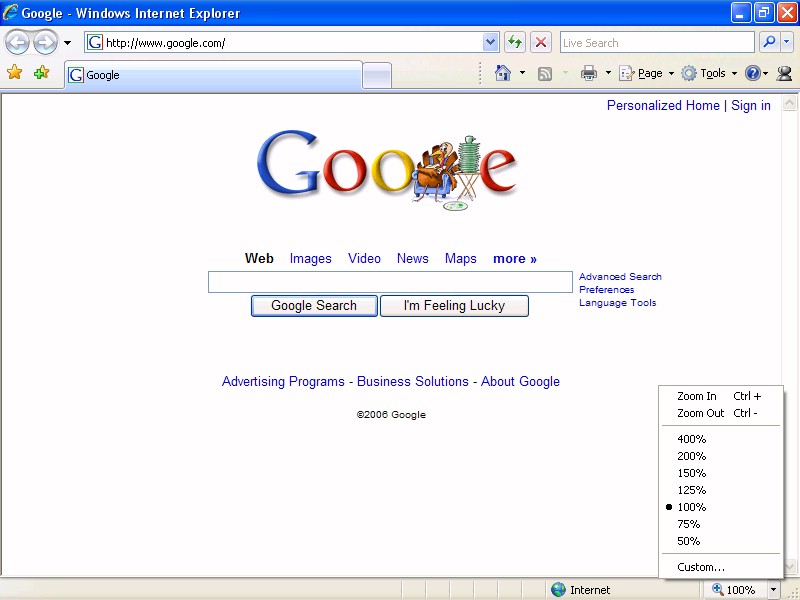
Task: Open a new blank tab
Action: click(x=377, y=76)
